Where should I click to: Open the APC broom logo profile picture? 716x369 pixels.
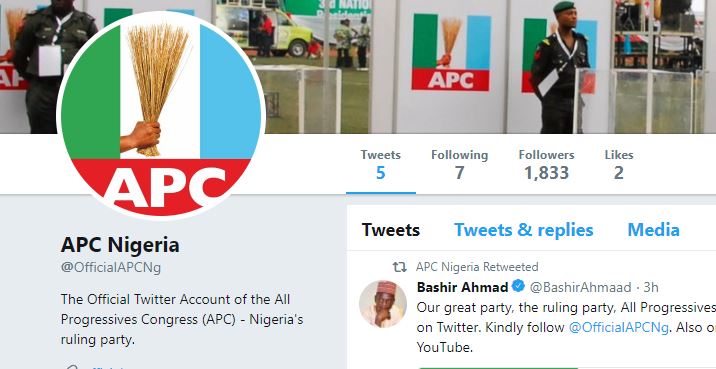coord(161,116)
